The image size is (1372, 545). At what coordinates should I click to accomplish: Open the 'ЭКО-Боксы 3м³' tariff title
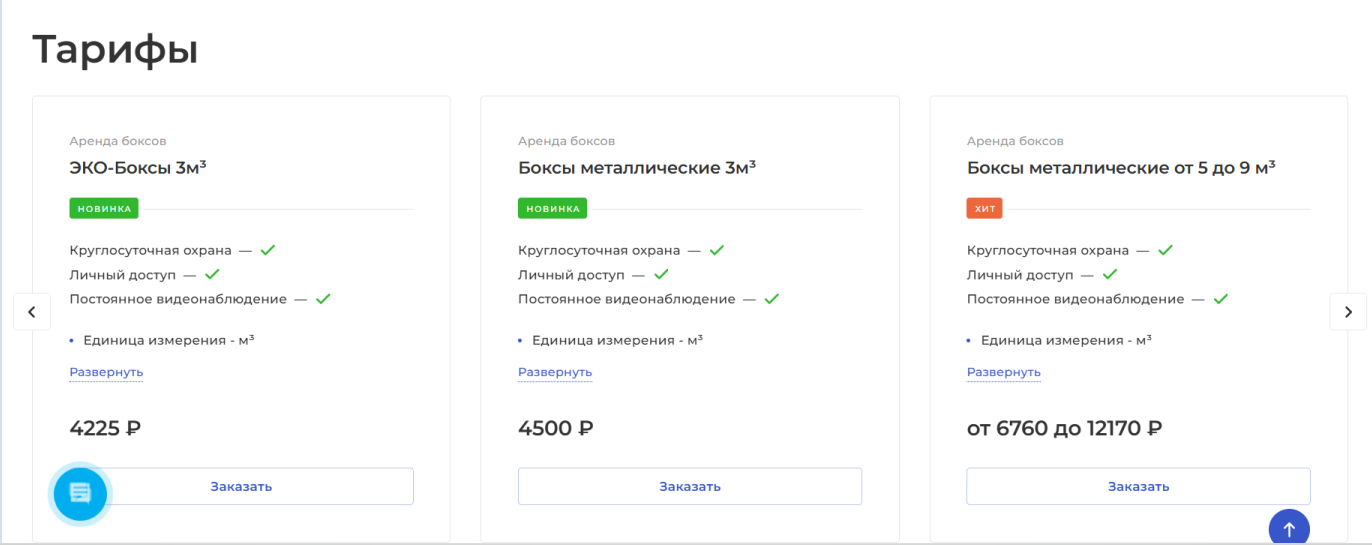[138, 168]
